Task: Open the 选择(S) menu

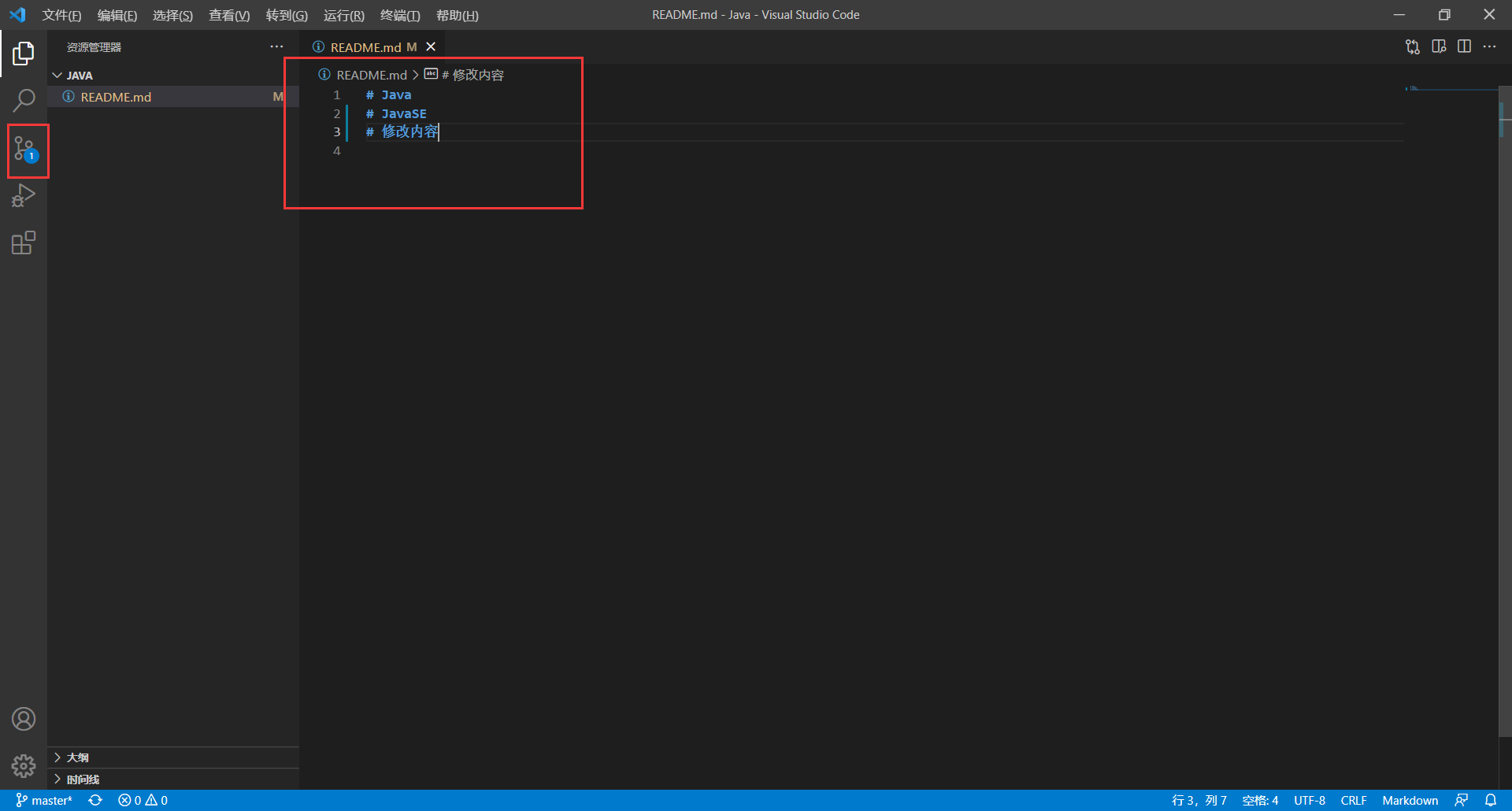Action: click(x=172, y=15)
